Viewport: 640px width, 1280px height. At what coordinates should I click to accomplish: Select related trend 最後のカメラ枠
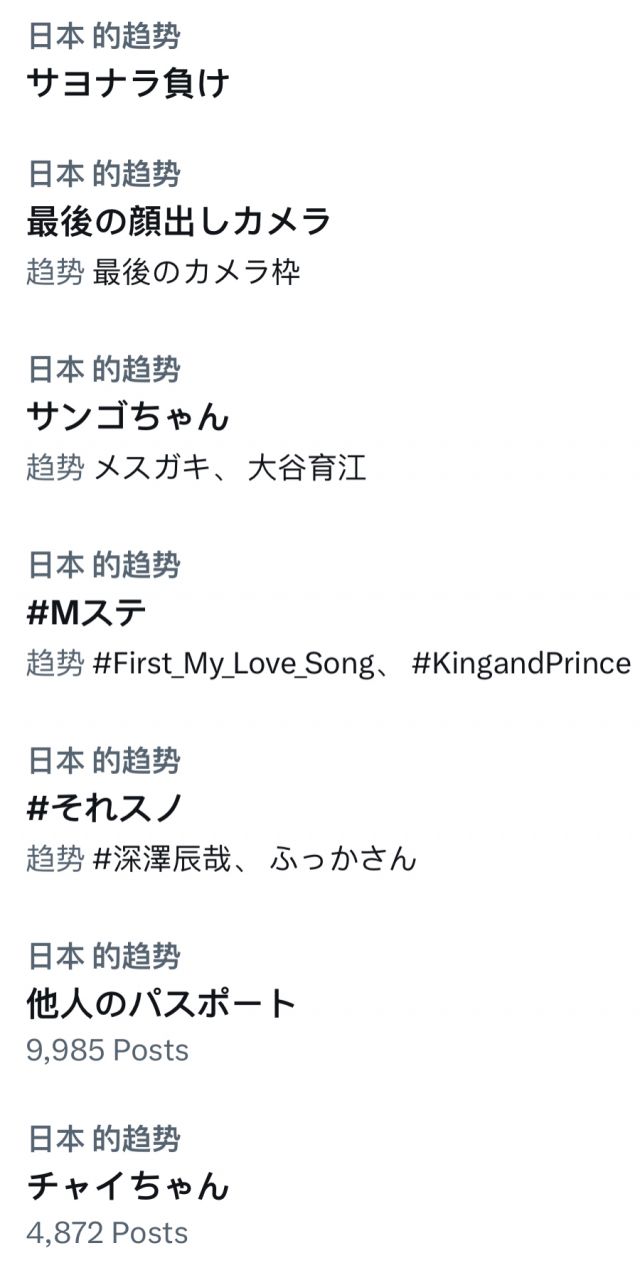(196, 272)
